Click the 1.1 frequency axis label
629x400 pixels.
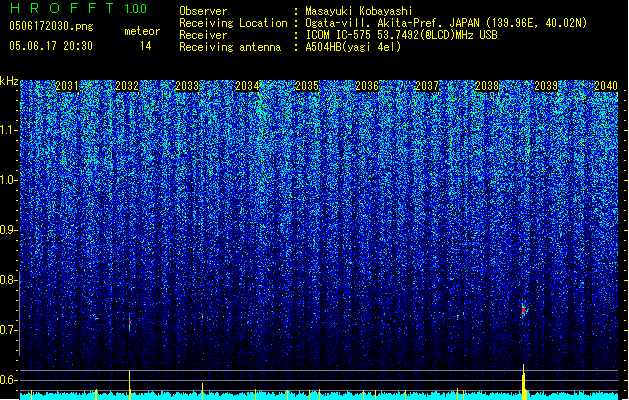pos(9,129)
